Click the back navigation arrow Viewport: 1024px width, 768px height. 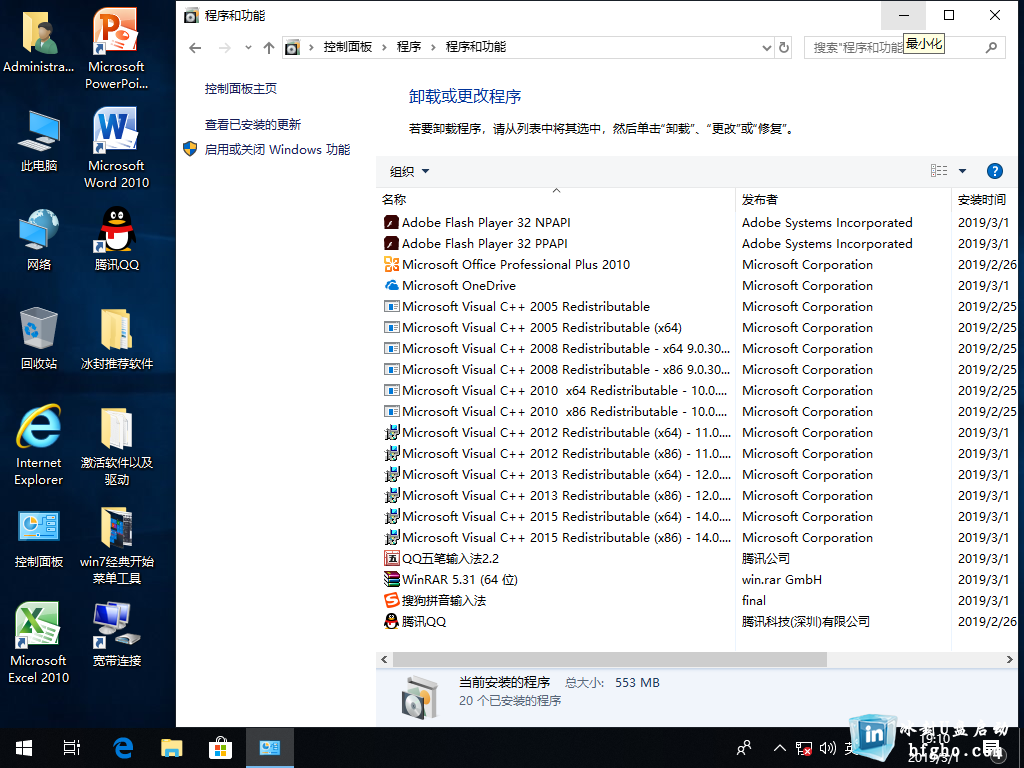195,48
